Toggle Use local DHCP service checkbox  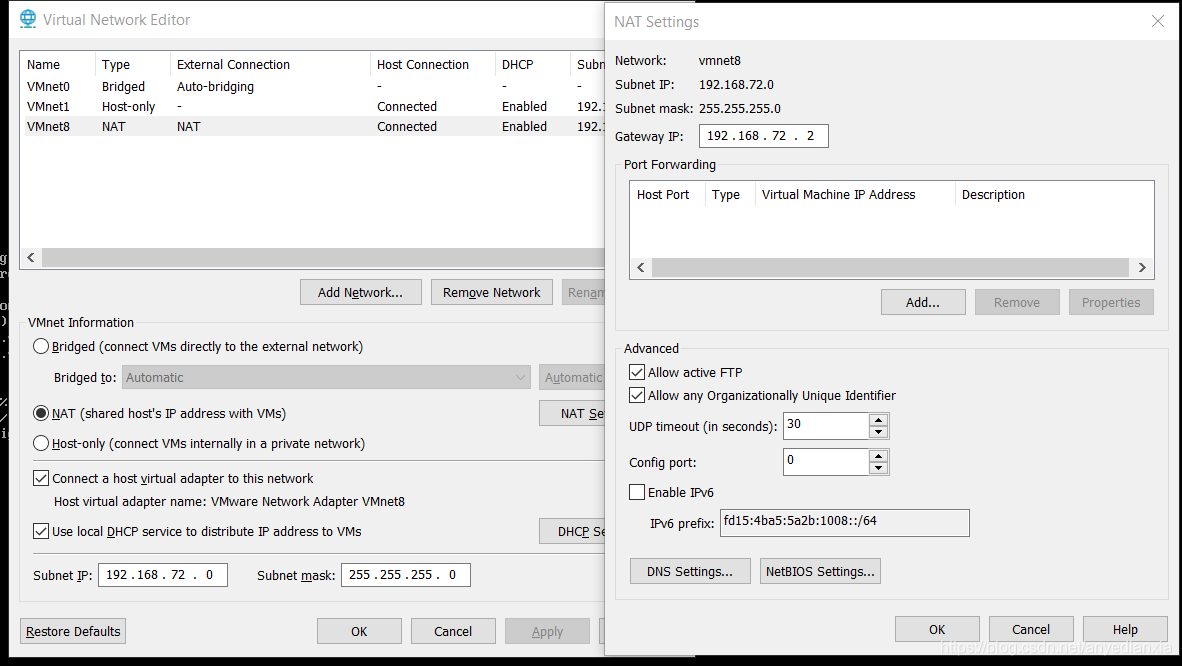41,531
